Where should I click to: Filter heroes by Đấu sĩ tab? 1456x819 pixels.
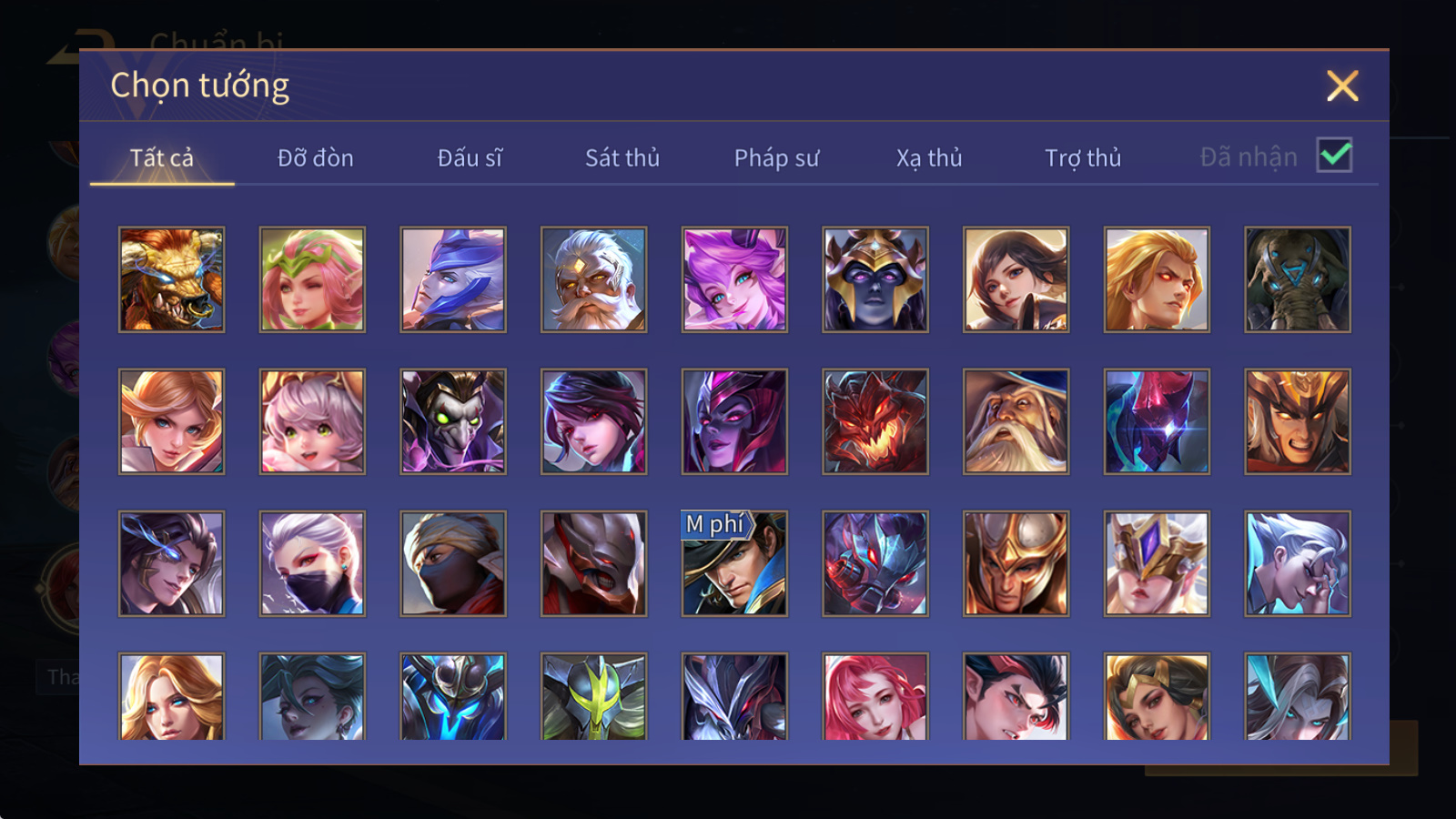tap(470, 157)
